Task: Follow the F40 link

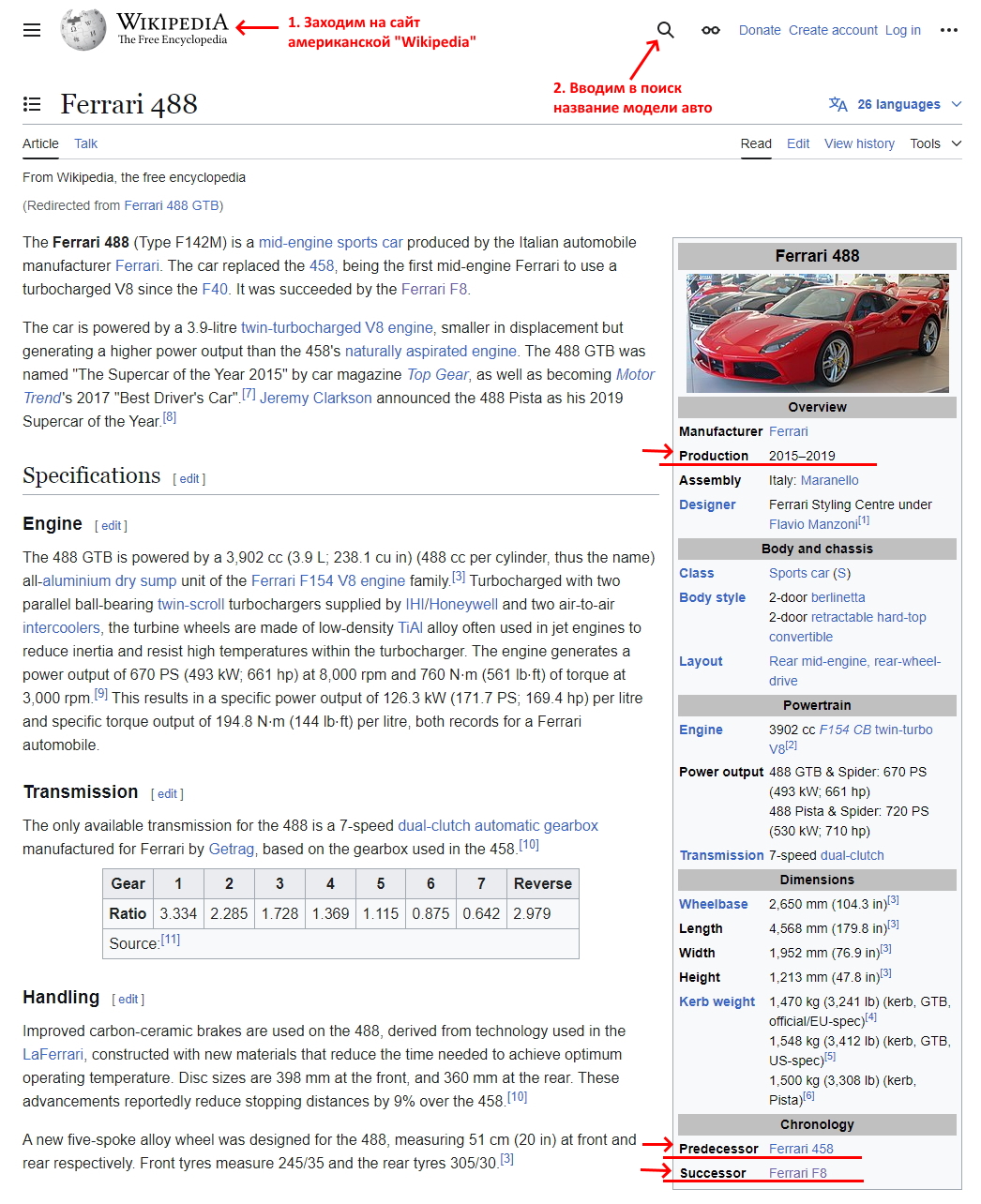Action: (x=215, y=289)
